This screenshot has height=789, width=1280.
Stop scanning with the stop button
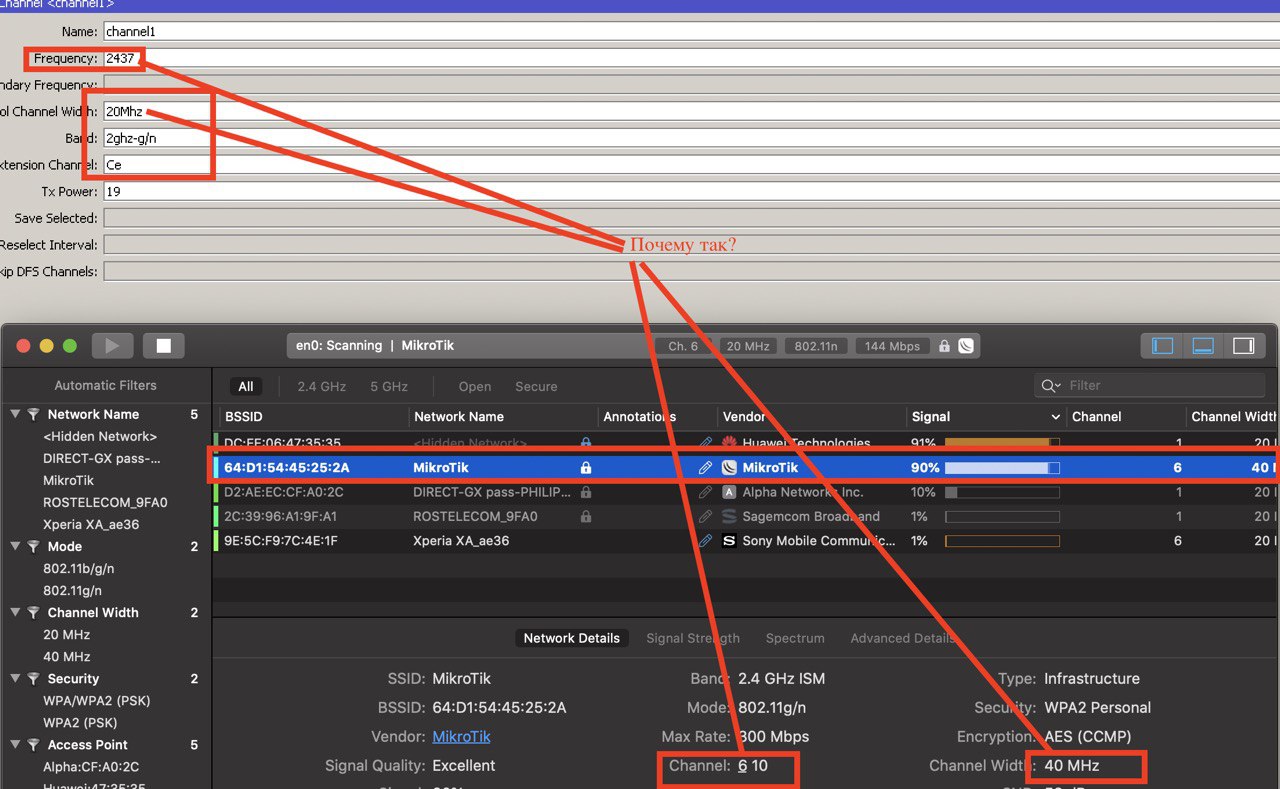(x=163, y=346)
